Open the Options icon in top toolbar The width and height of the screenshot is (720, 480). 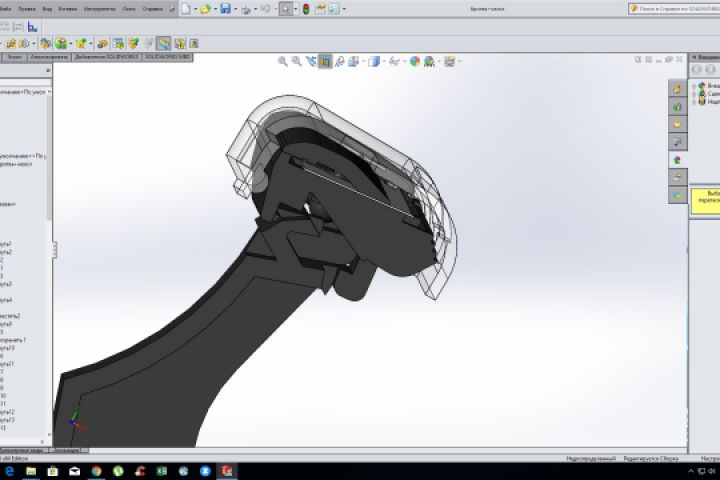click(334, 9)
